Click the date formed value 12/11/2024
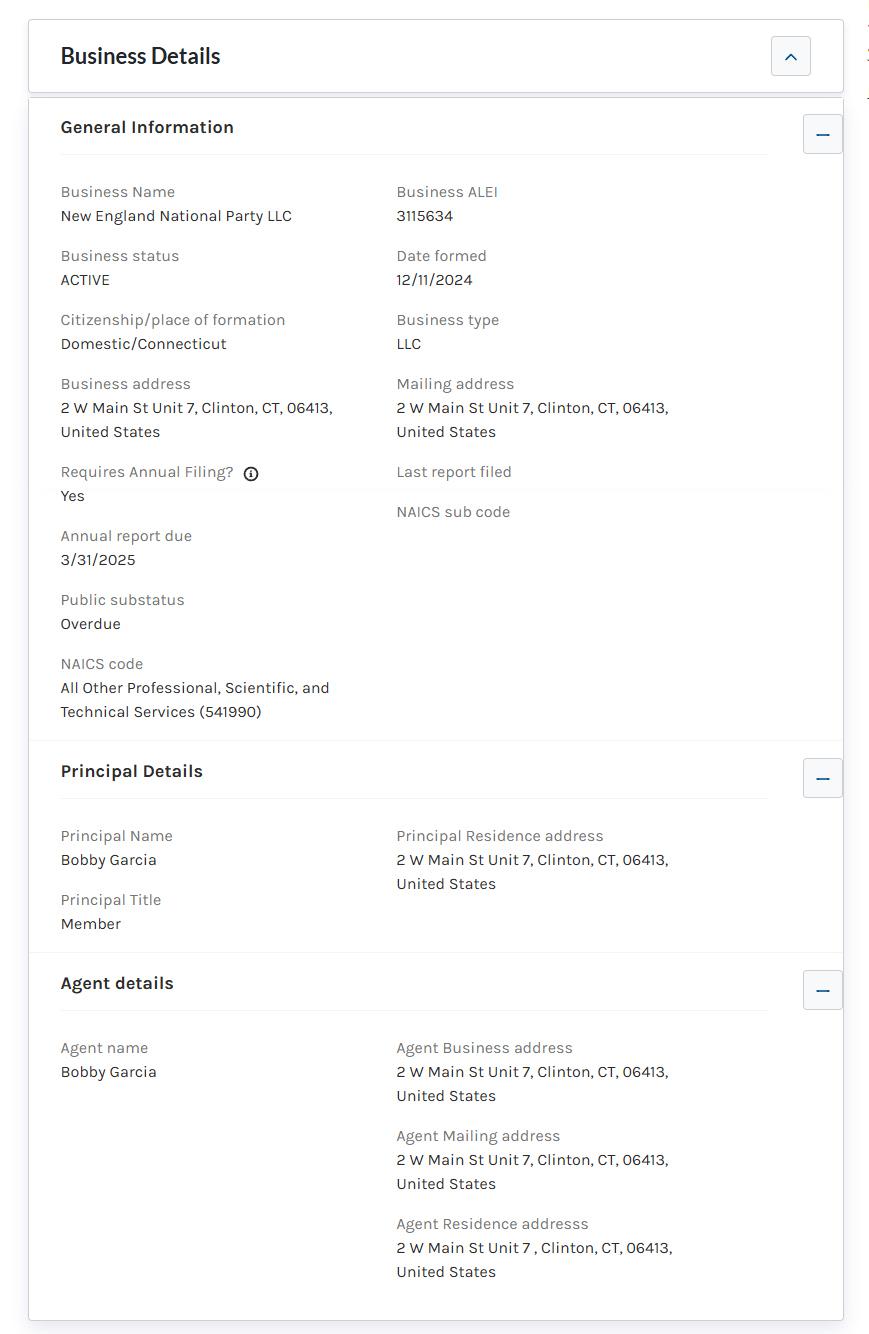The image size is (869, 1334). pos(434,280)
